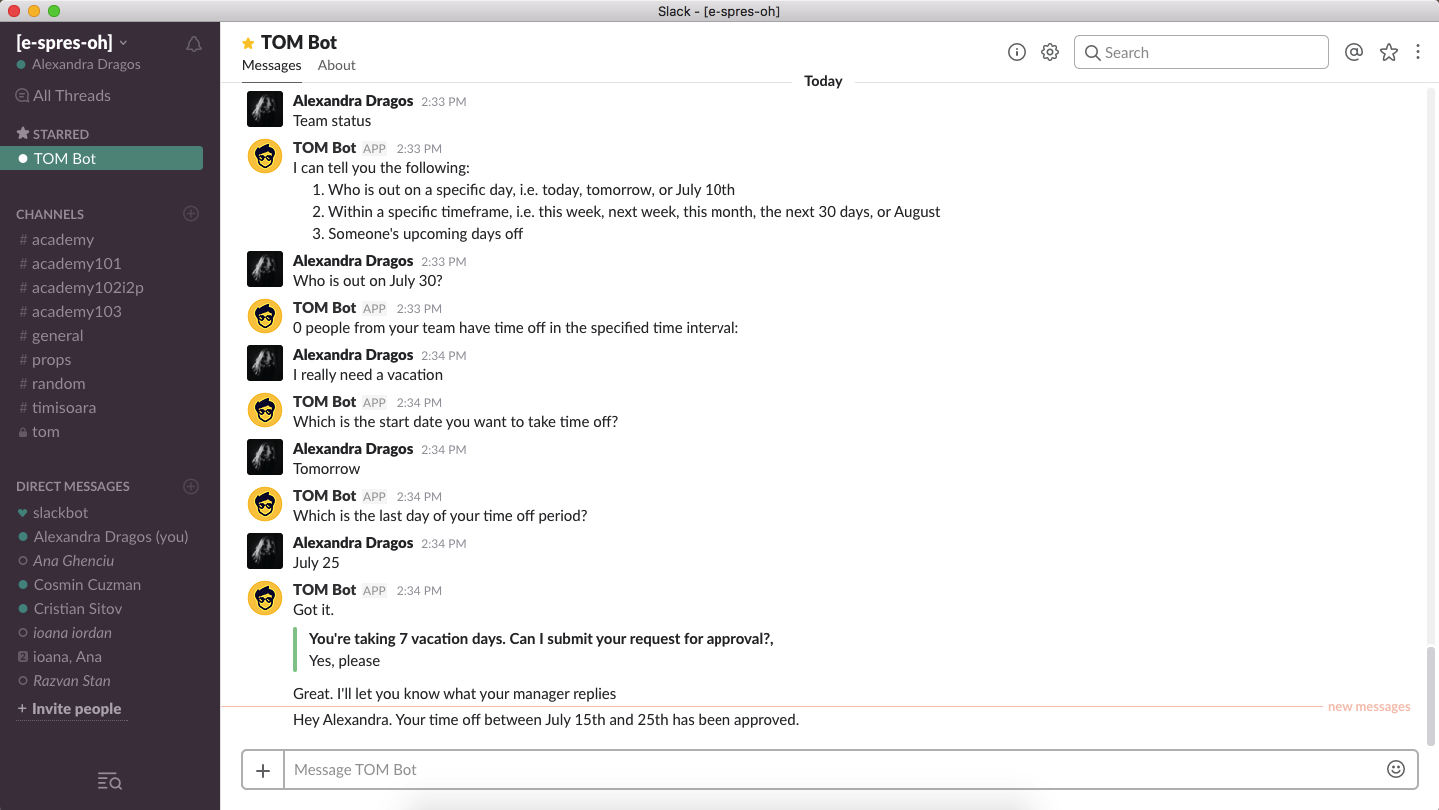Click the STARRED section header

(53, 134)
